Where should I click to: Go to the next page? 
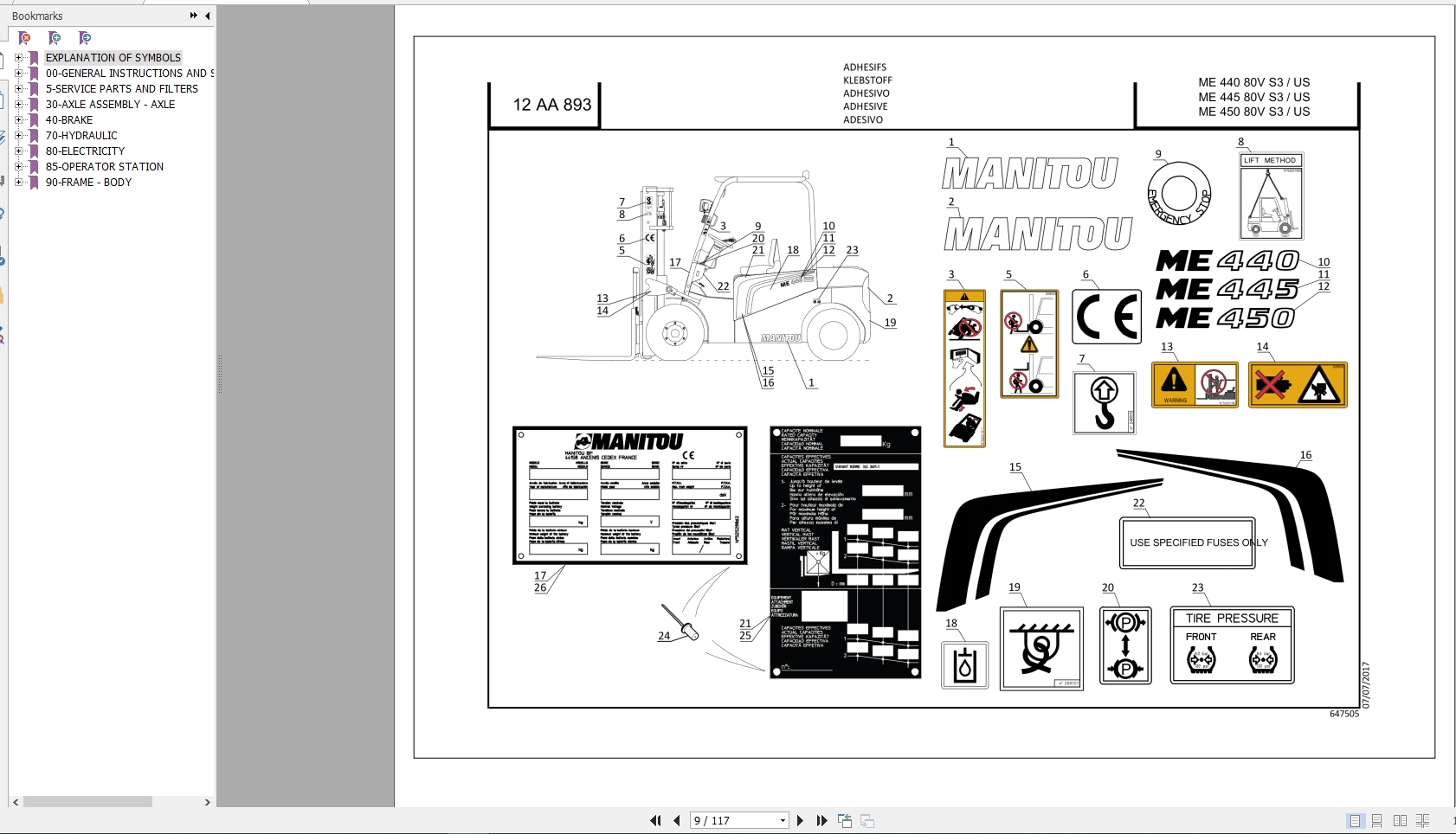[x=800, y=821]
